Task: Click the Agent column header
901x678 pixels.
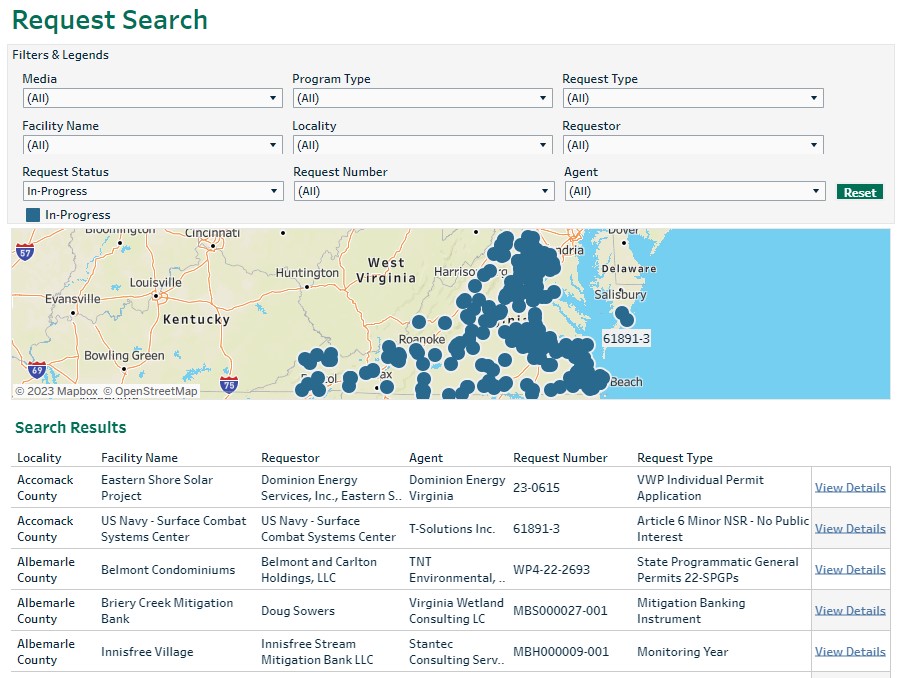Action: pyautogui.click(x=426, y=458)
